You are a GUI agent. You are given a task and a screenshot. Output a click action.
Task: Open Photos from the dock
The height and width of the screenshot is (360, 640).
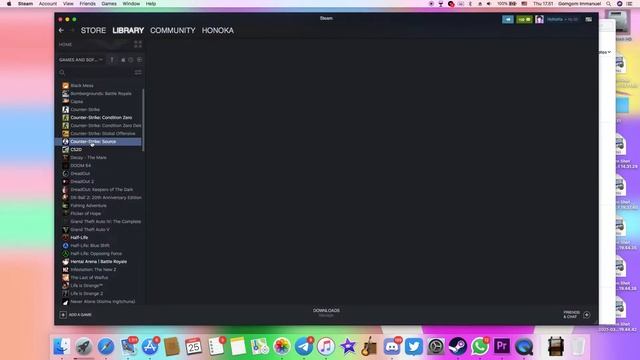click(x=282, y=347)
